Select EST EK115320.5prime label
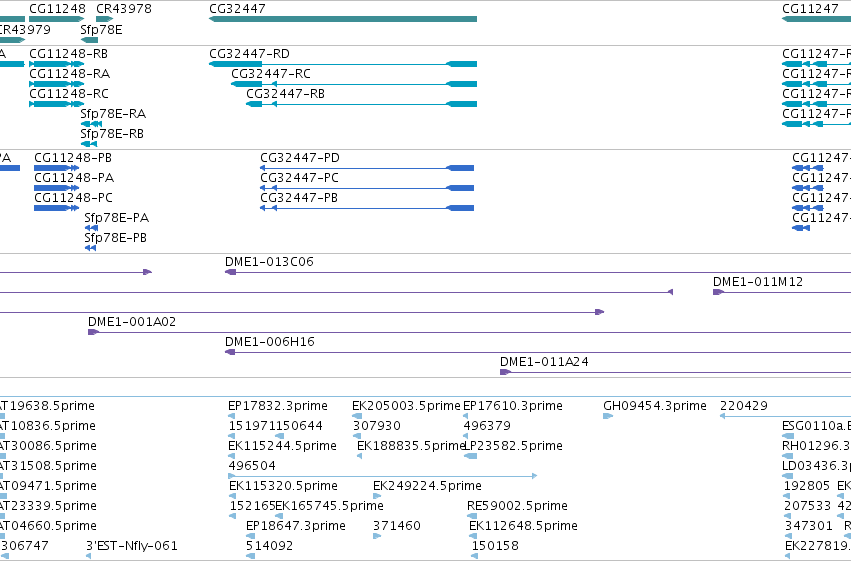 coord(283,486)
